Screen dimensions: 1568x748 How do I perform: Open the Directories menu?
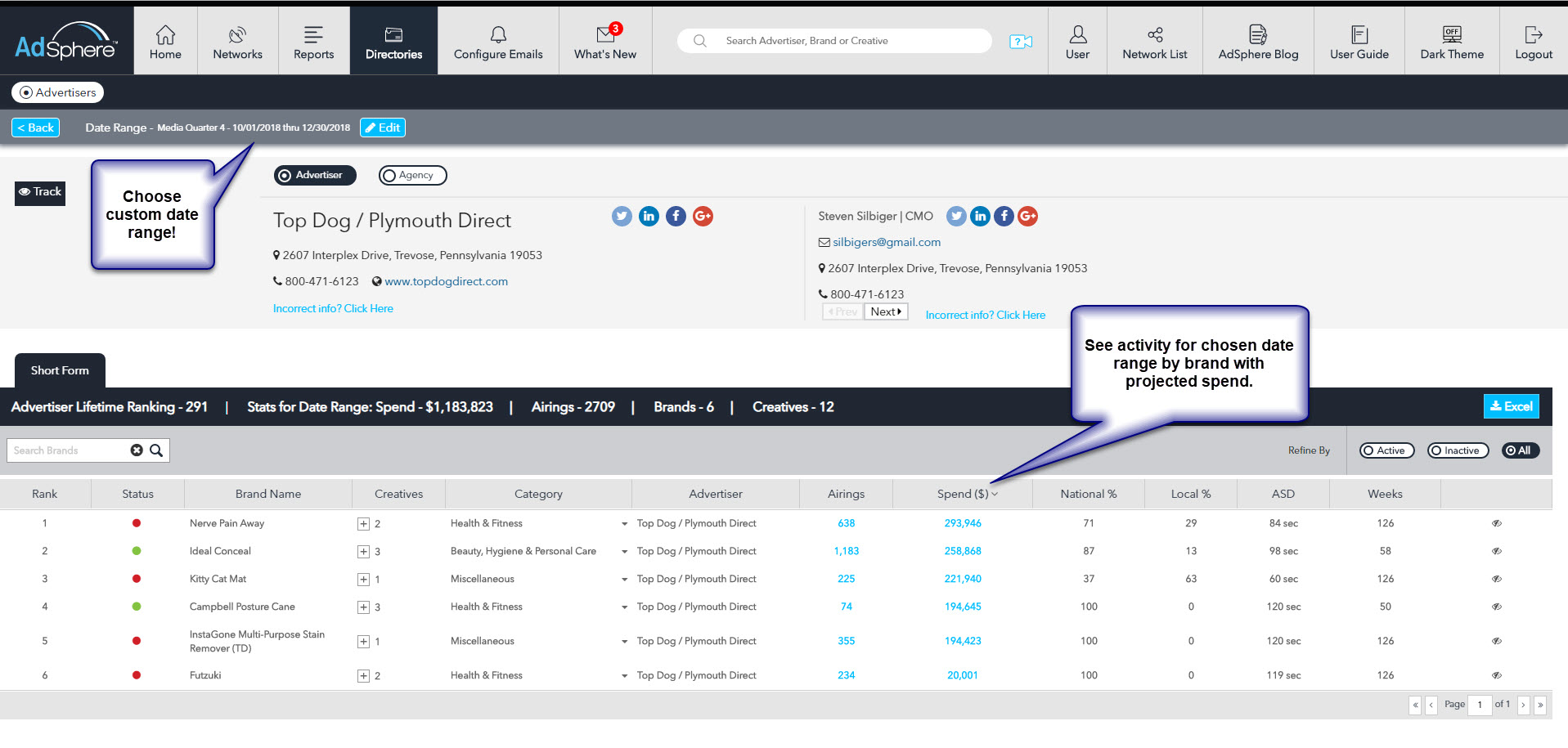[x=393, y=41]
